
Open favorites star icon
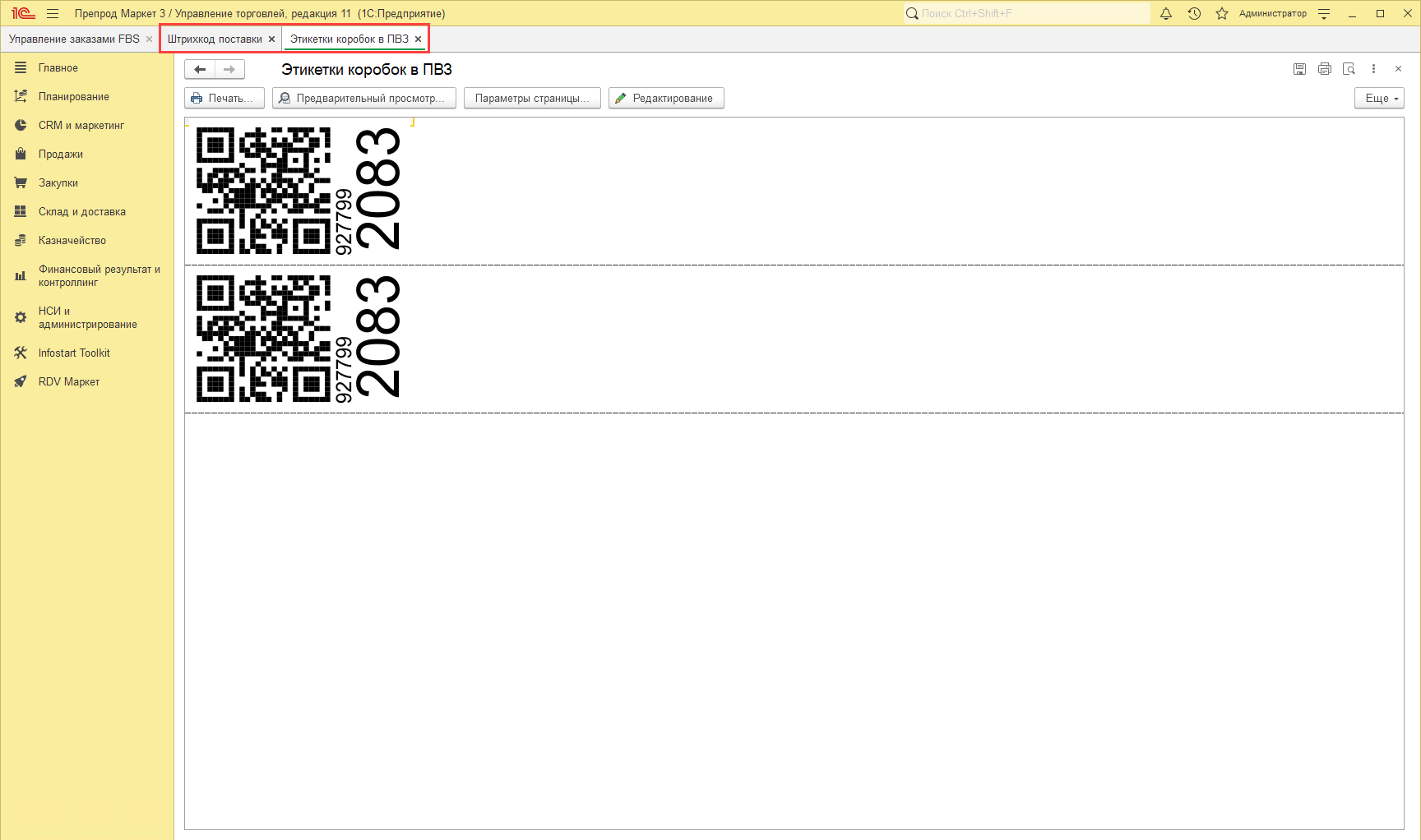1222,13
